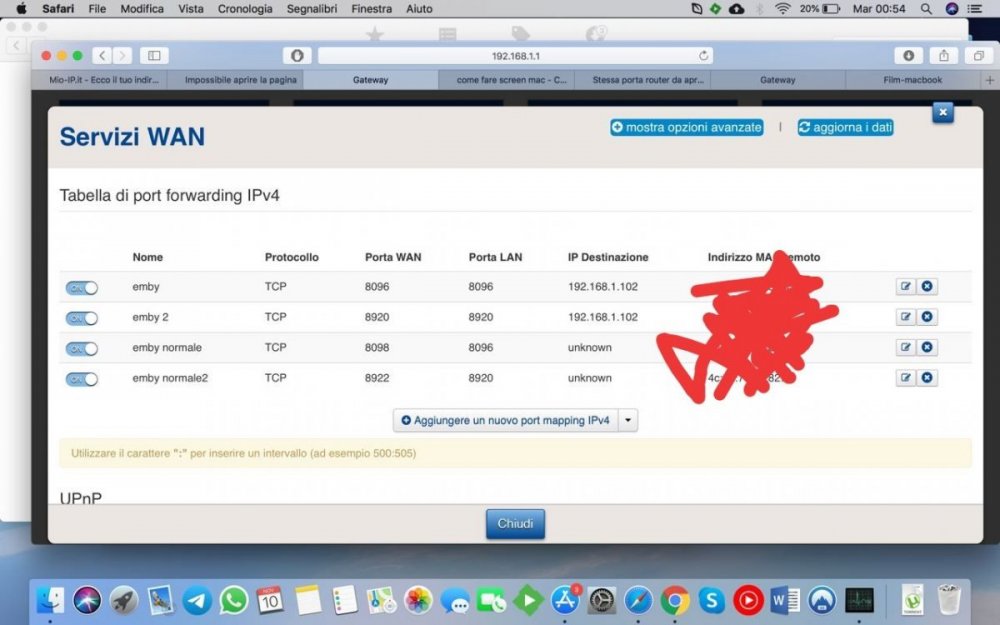This screenshot has width=1000, height=625.
Task: Delete the emby port forwarding rule
Action: tap(927, 286)
